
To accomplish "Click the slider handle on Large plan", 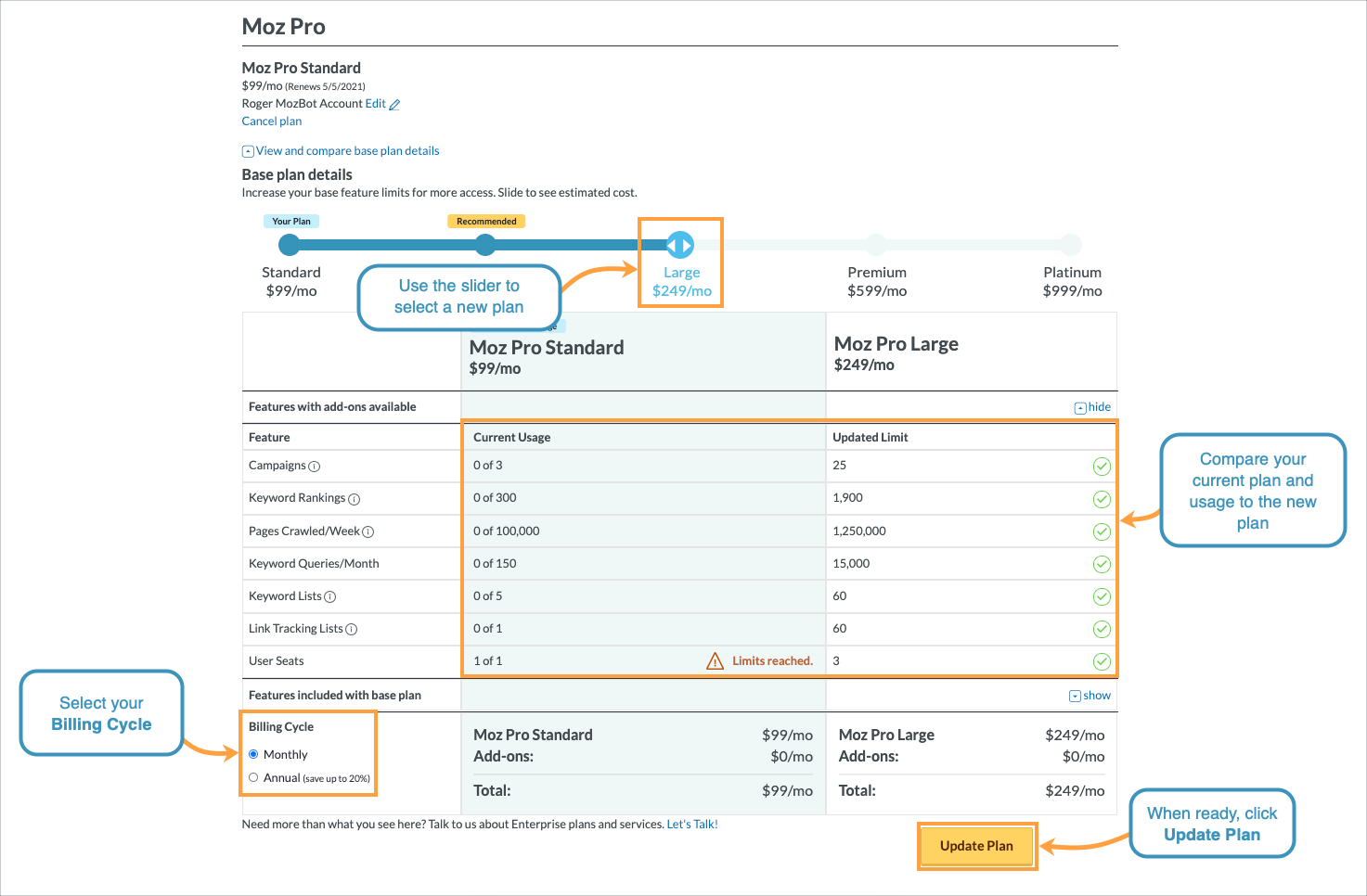I will (680, 245).
